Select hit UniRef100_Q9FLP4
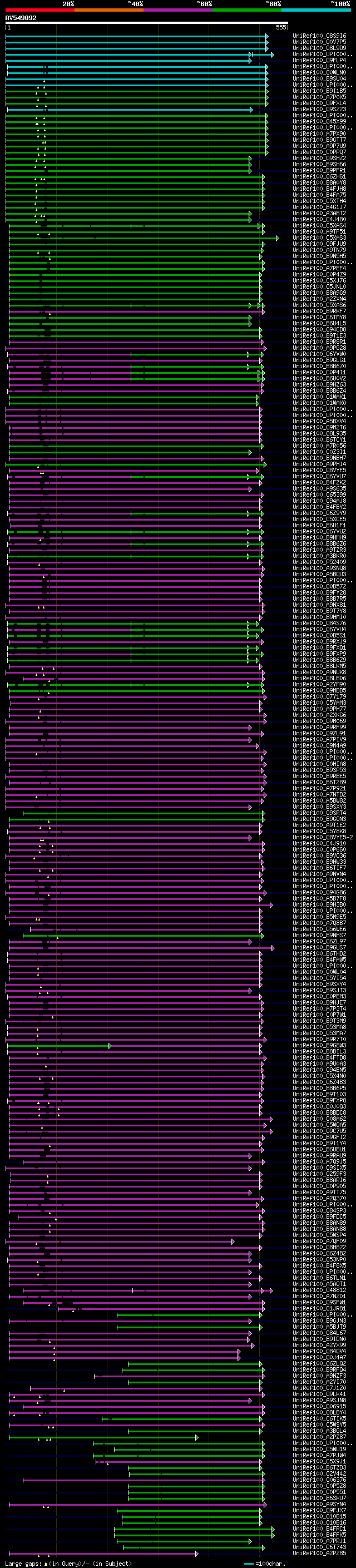This screenshot has height=1568, width=356. (319, 60)
